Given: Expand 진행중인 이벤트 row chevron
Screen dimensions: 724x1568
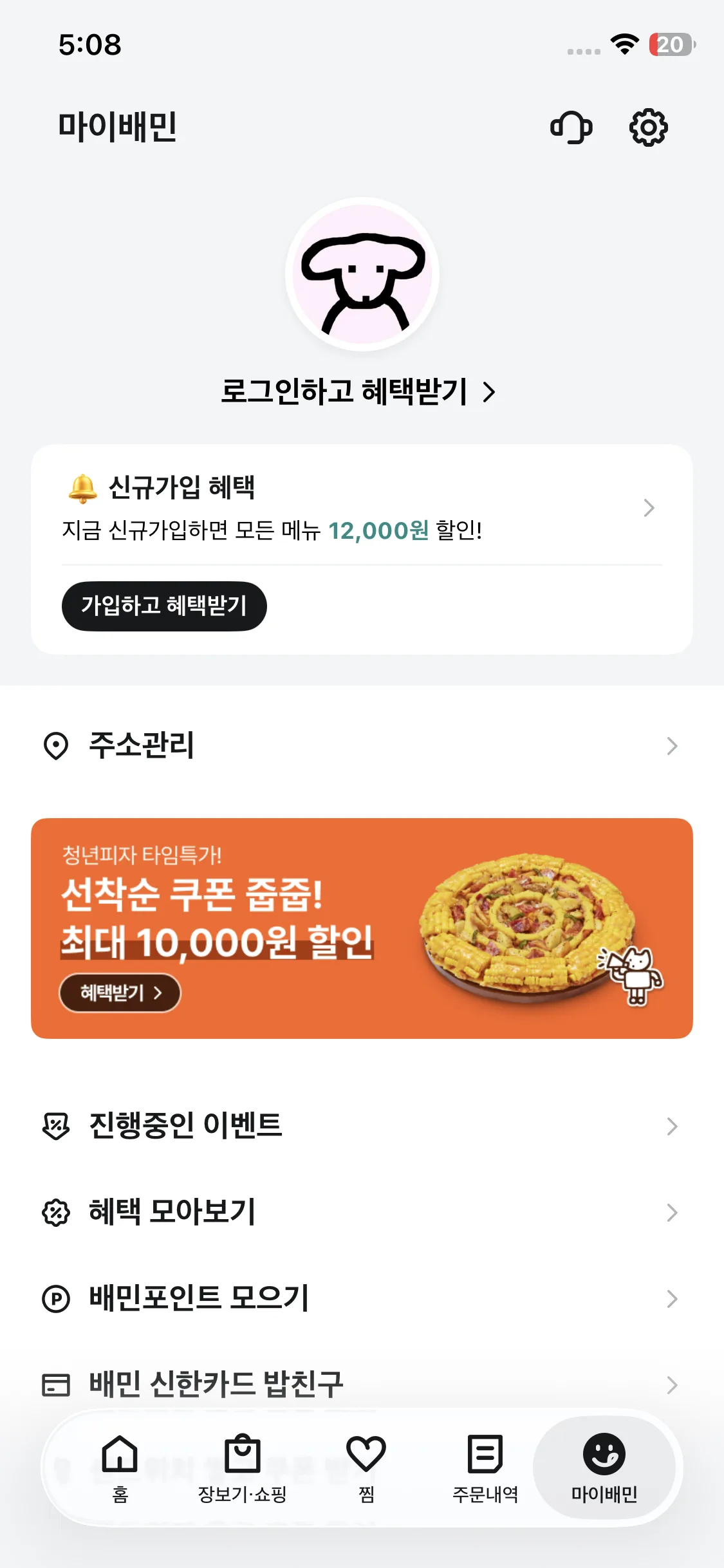Looking at the screenshot, I should click(x=672, y=1126).
